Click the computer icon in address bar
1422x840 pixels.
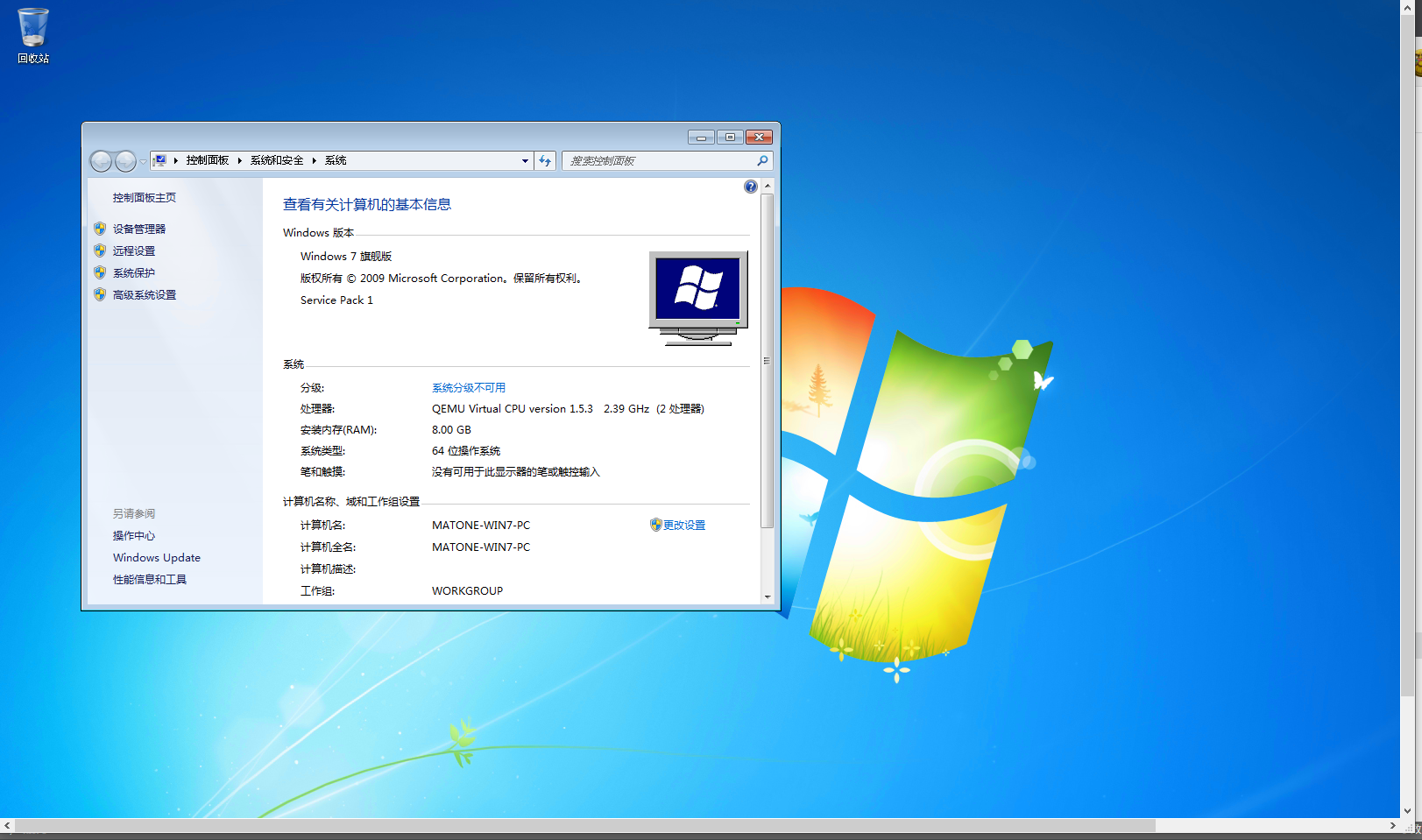point(159,160)
